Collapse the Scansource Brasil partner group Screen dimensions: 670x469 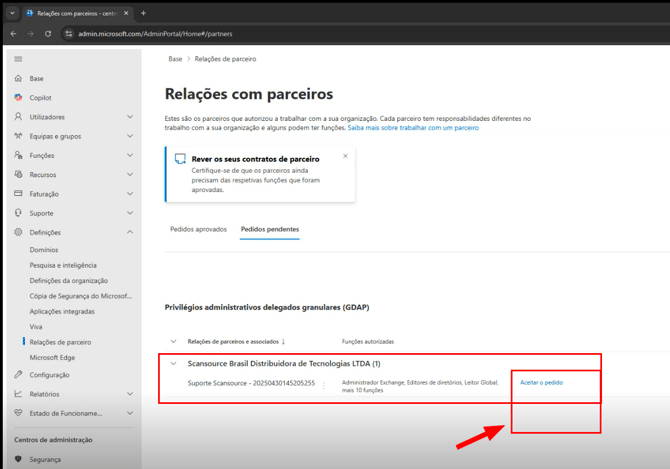click(174, 364)
